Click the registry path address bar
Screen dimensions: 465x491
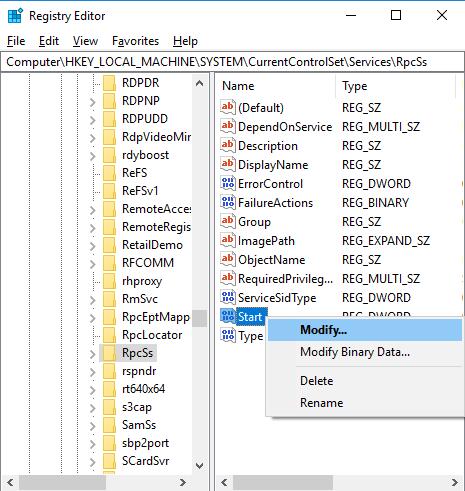[x=232, y=62]
